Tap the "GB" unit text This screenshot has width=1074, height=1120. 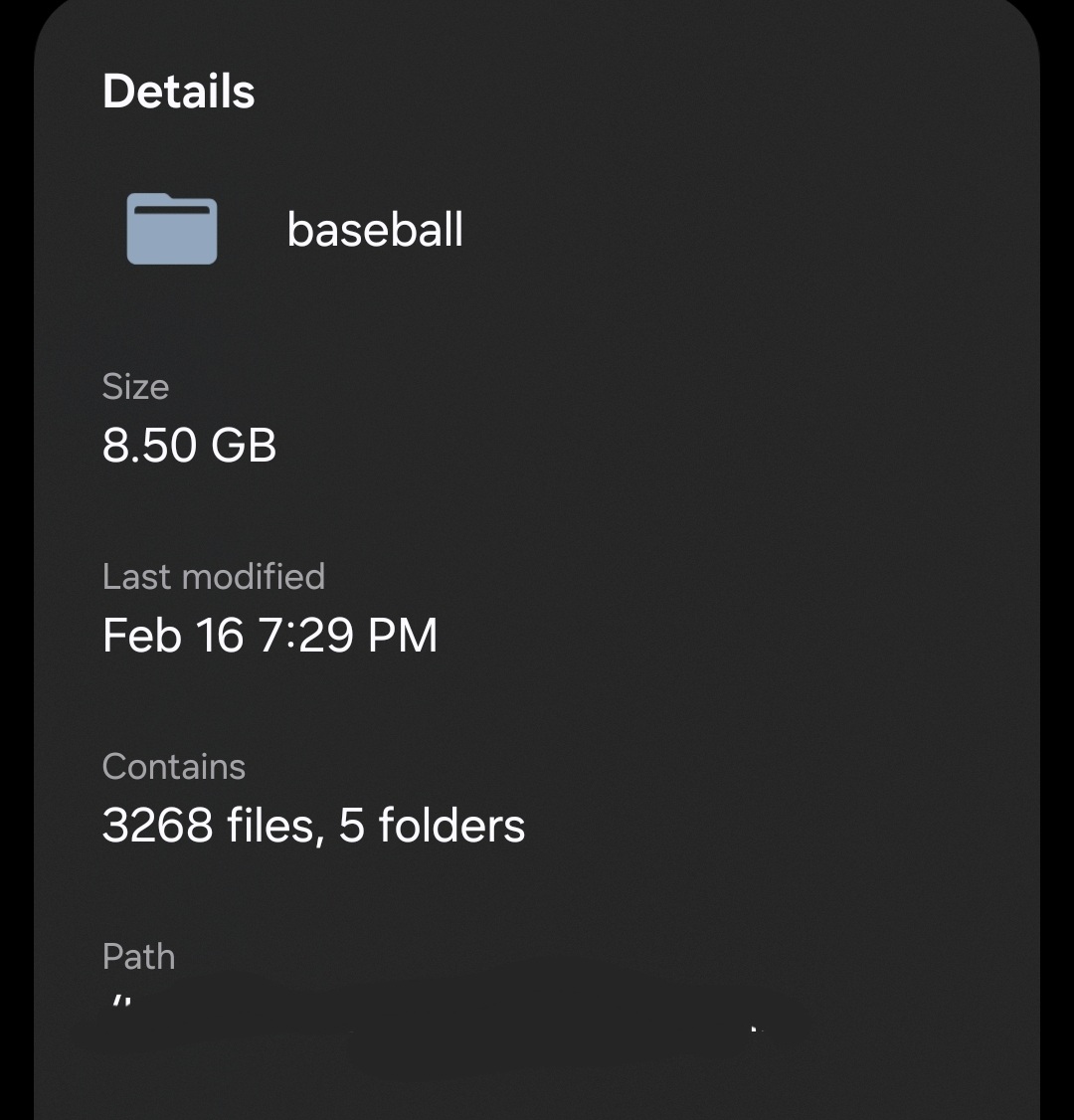click(244, 445)
